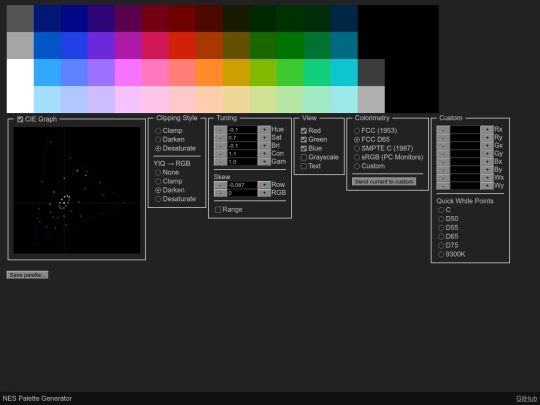Choose sRGB (PC Monitors) colorimetry
The width and height of the screenshot is (540, 405).
tap(357, 157)
